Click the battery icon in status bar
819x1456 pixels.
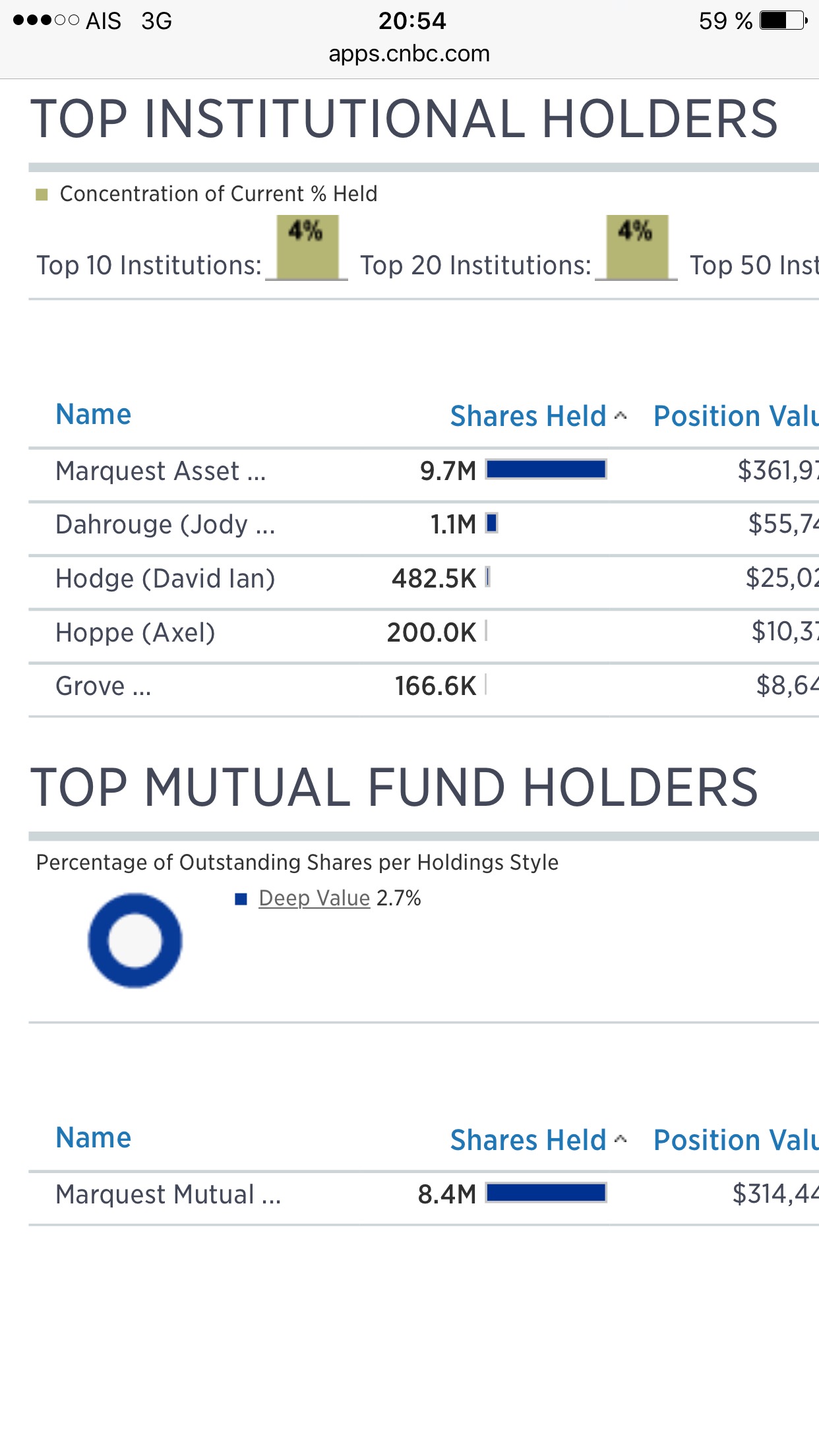pyautogui.click(x=783, y=20)
